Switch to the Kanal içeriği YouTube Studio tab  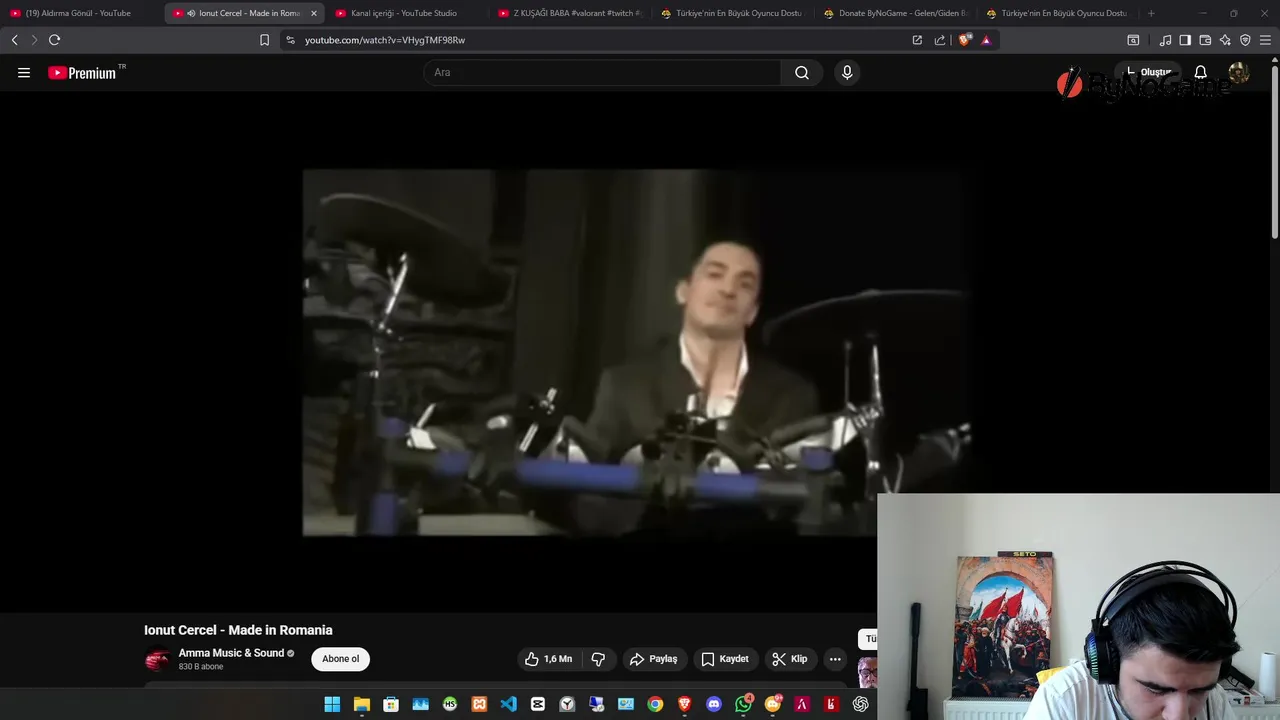tap(404, 13)
